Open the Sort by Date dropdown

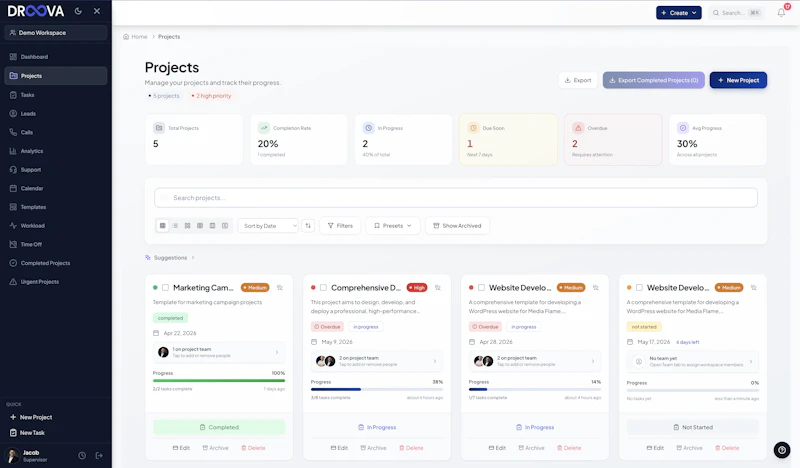[x=268, y=226]
